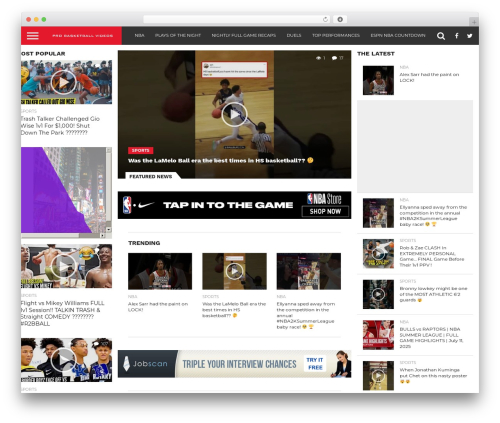The height and width of the screenshot is (423, 500).
Task: Play the featured LaMelo Ball video
Action: point(234,115)
